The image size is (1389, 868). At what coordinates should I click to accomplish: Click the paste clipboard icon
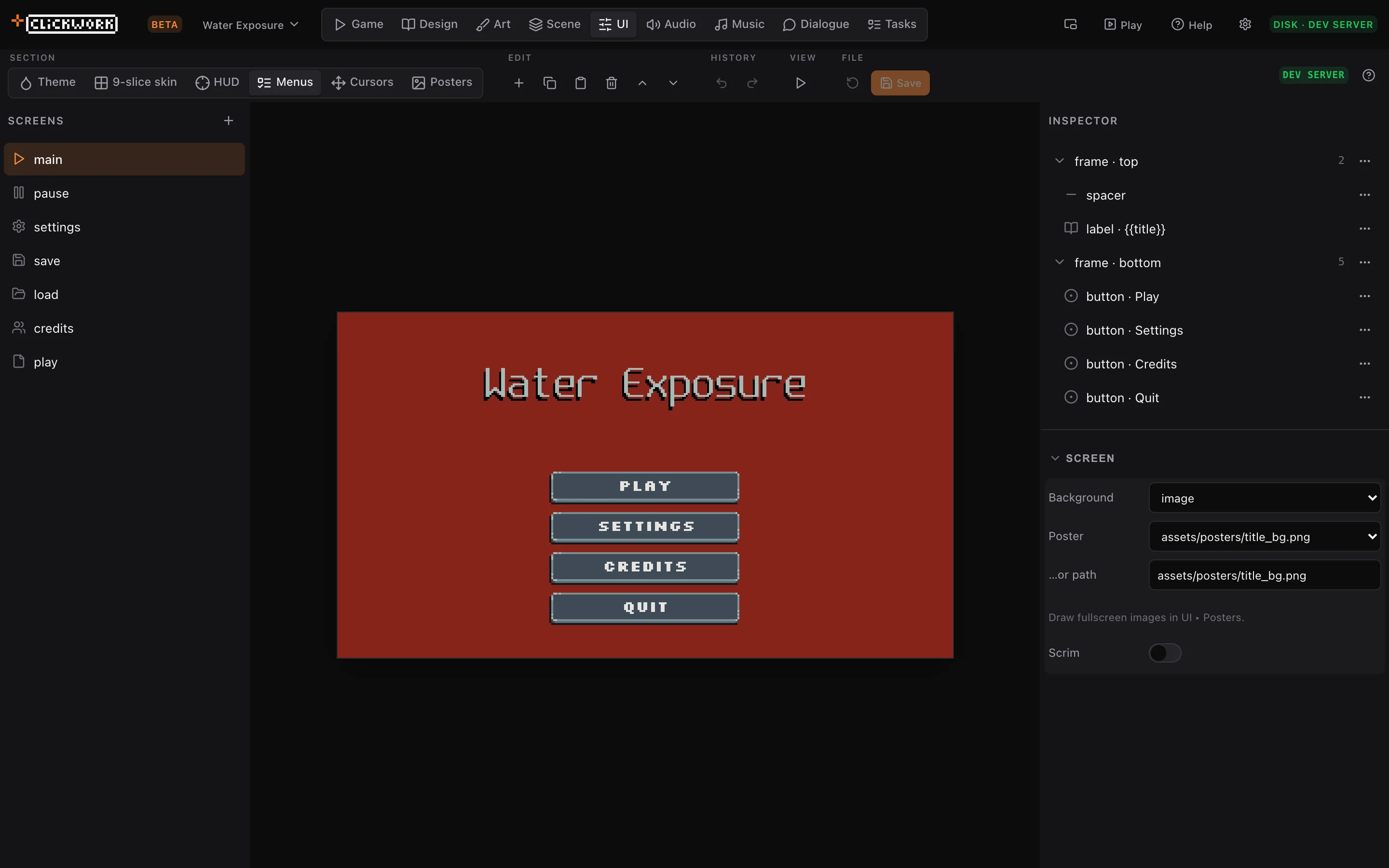pyautogui.click(x=580, y=83)
